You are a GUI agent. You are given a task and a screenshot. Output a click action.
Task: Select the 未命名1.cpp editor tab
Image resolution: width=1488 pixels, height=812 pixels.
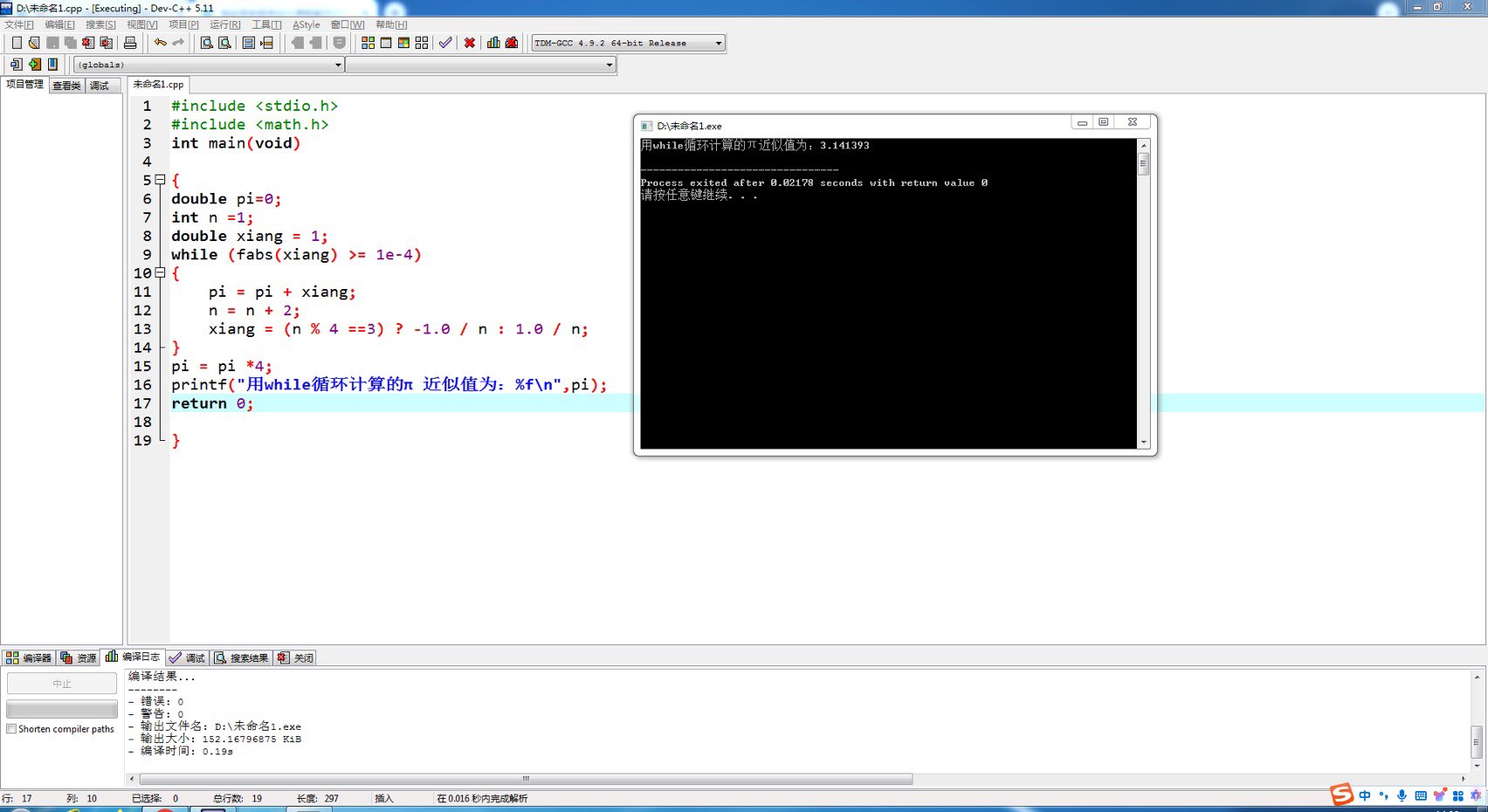158,85
